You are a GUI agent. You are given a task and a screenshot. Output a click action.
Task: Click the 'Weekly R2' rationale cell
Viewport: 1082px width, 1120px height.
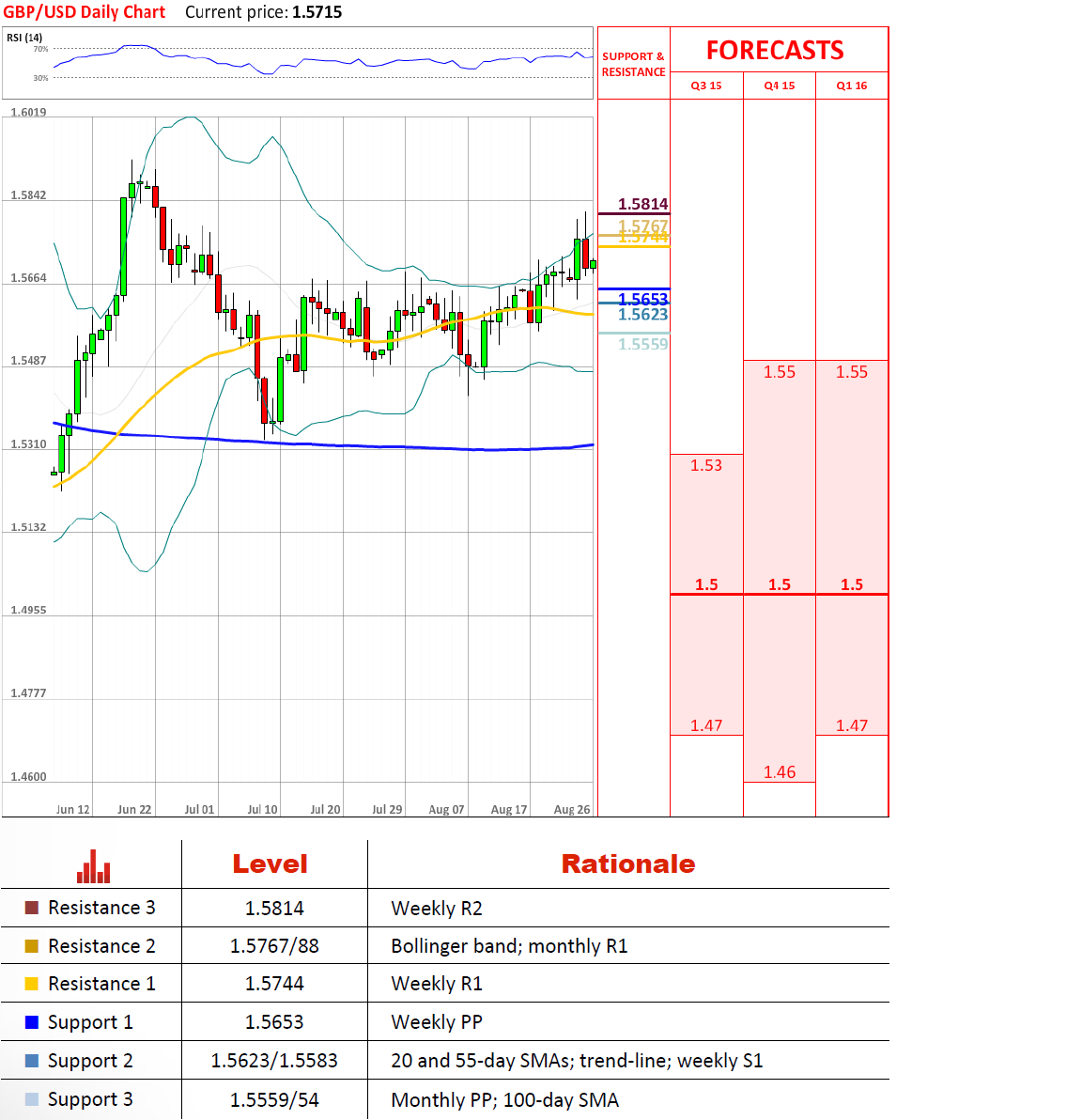pyautogui.click(x=437, y=909)
